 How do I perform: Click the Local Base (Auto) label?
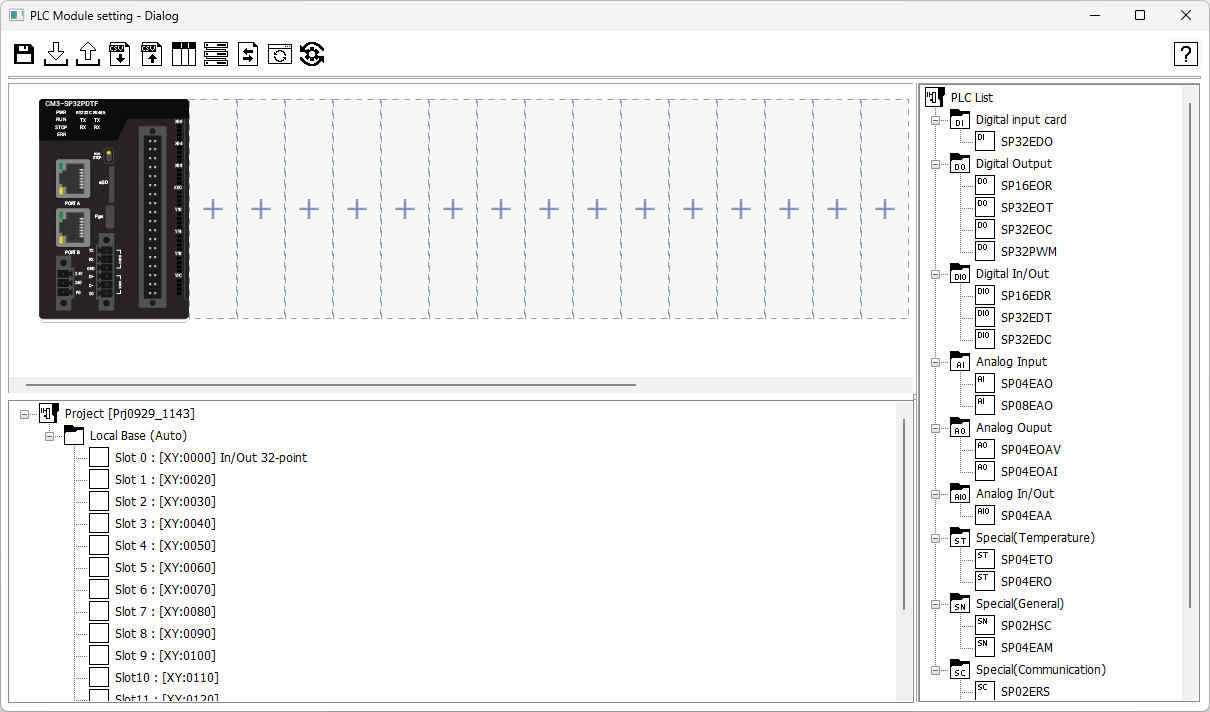pos(138,436)
